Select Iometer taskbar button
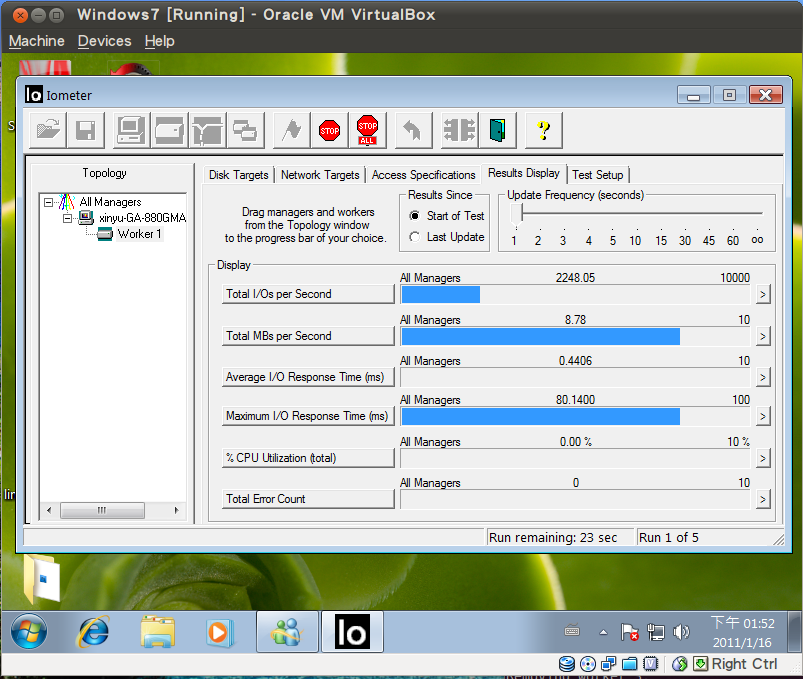Screen dimensions: 803x679 (352, 631)
